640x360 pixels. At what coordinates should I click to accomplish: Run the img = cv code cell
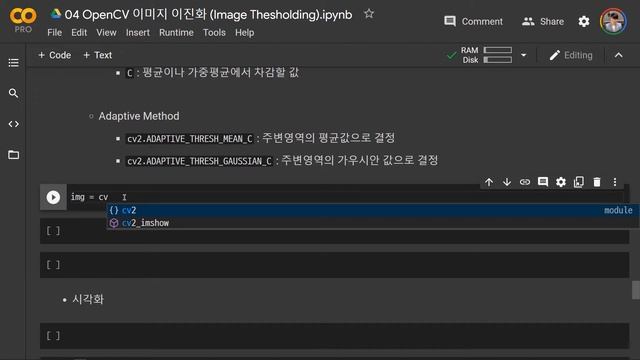(x=53, y=197)
